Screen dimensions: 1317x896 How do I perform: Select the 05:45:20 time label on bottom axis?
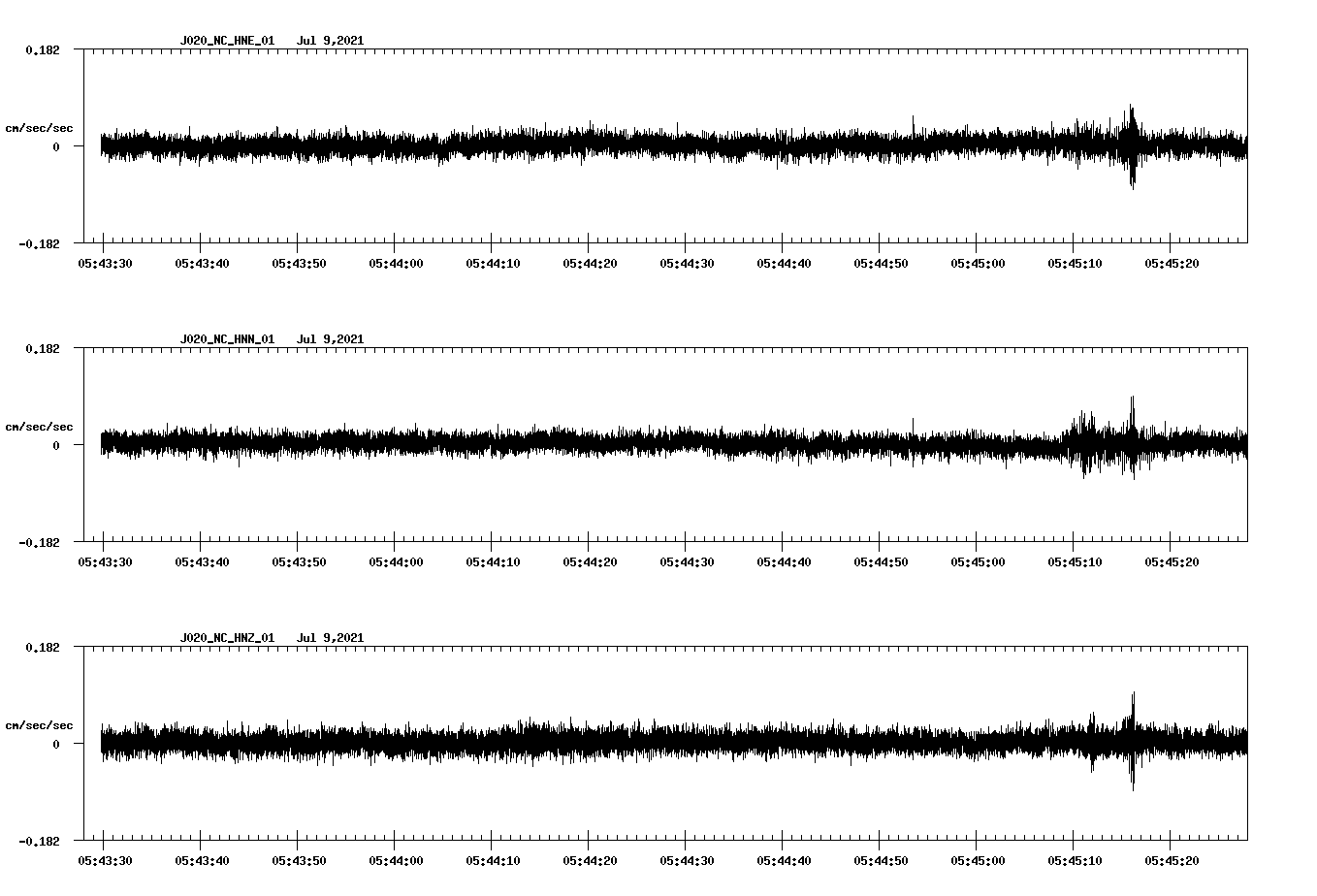coord(1172,859)
